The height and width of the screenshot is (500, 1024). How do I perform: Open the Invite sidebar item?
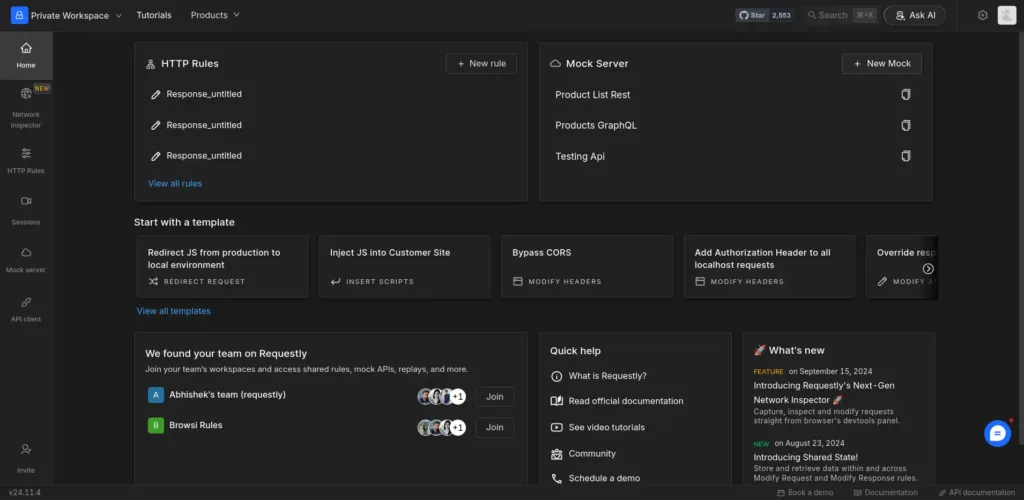pyautogui.click(x=26, y=459)
